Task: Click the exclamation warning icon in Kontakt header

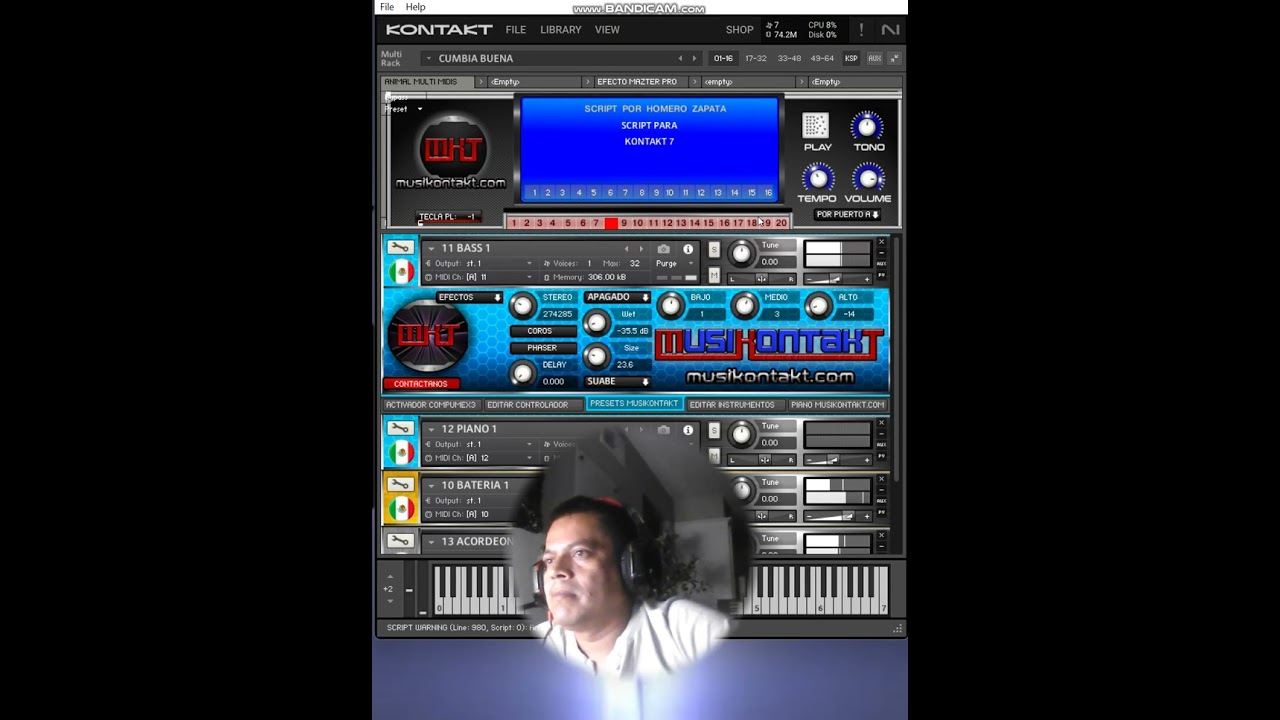Action: (861, 30)
